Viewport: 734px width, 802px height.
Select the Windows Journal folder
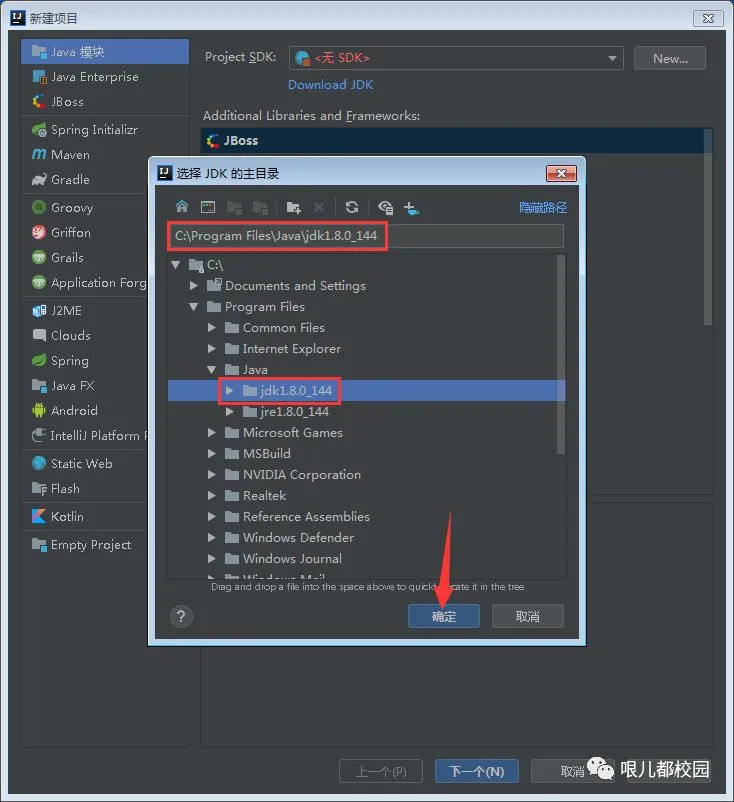coord(367,559)
